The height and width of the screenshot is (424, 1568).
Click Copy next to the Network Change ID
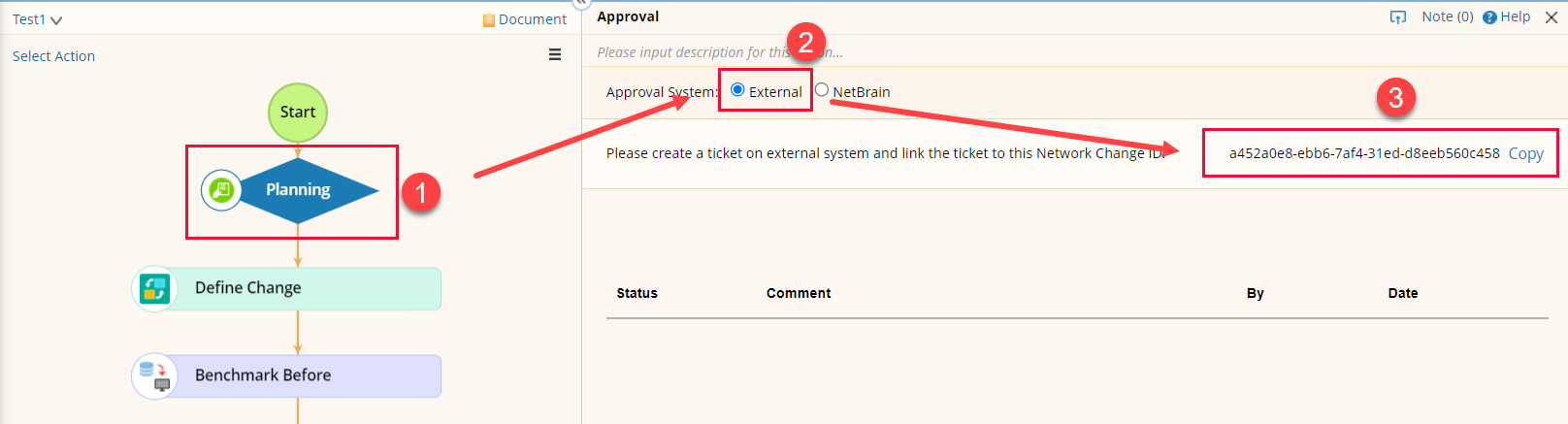(x=1525, y=153)
